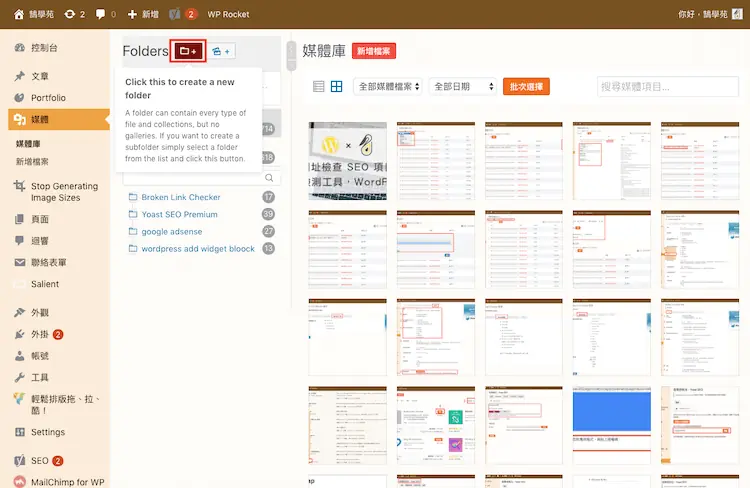This screenshot has width=750, height=488.
Task: Open updates icon showing 2
Action: click(x=75, y=14)
